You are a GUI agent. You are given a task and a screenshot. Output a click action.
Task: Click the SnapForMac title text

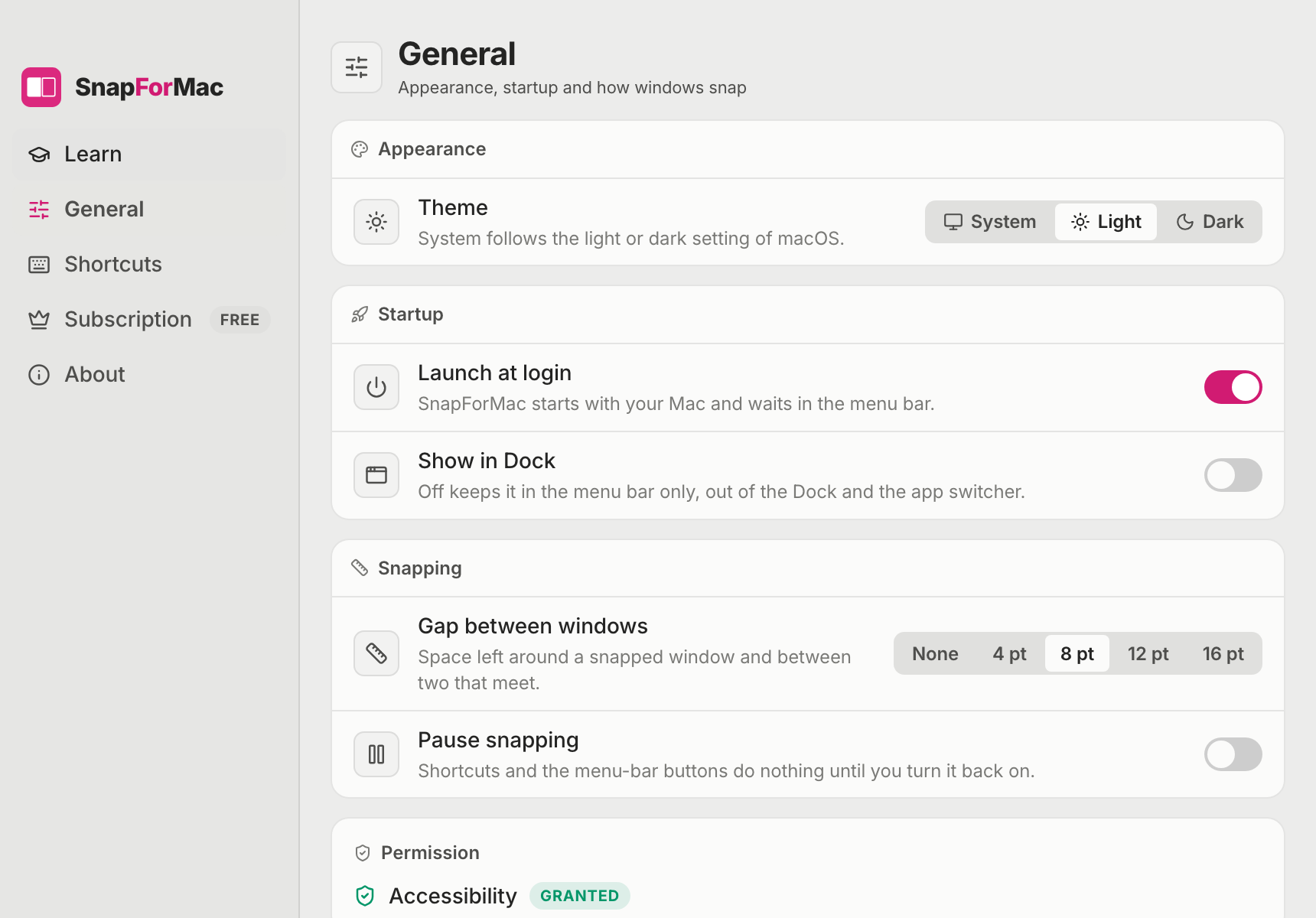[149, 87]
